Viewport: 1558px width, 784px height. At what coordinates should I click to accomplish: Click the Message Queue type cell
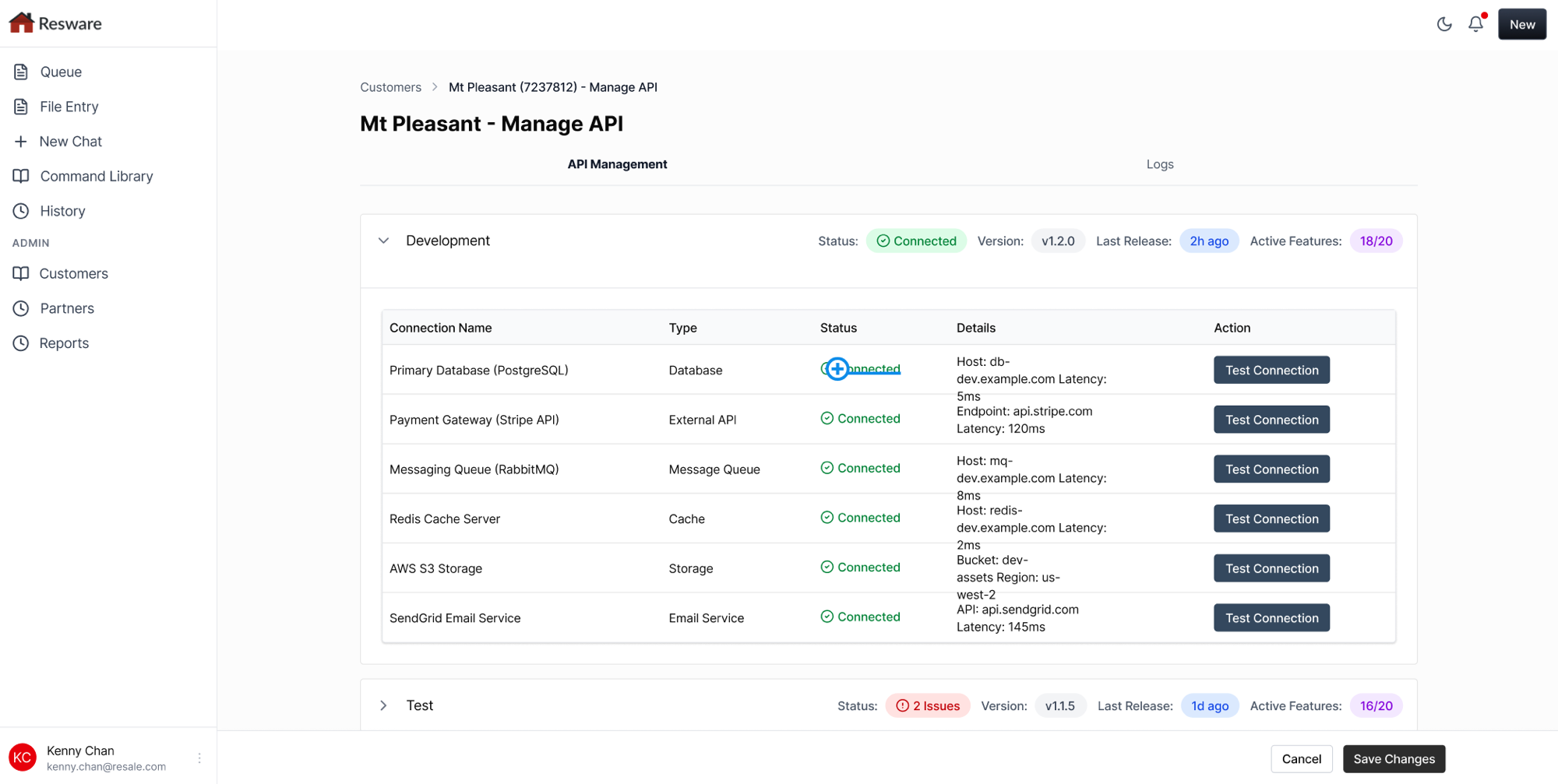[714, 469]
